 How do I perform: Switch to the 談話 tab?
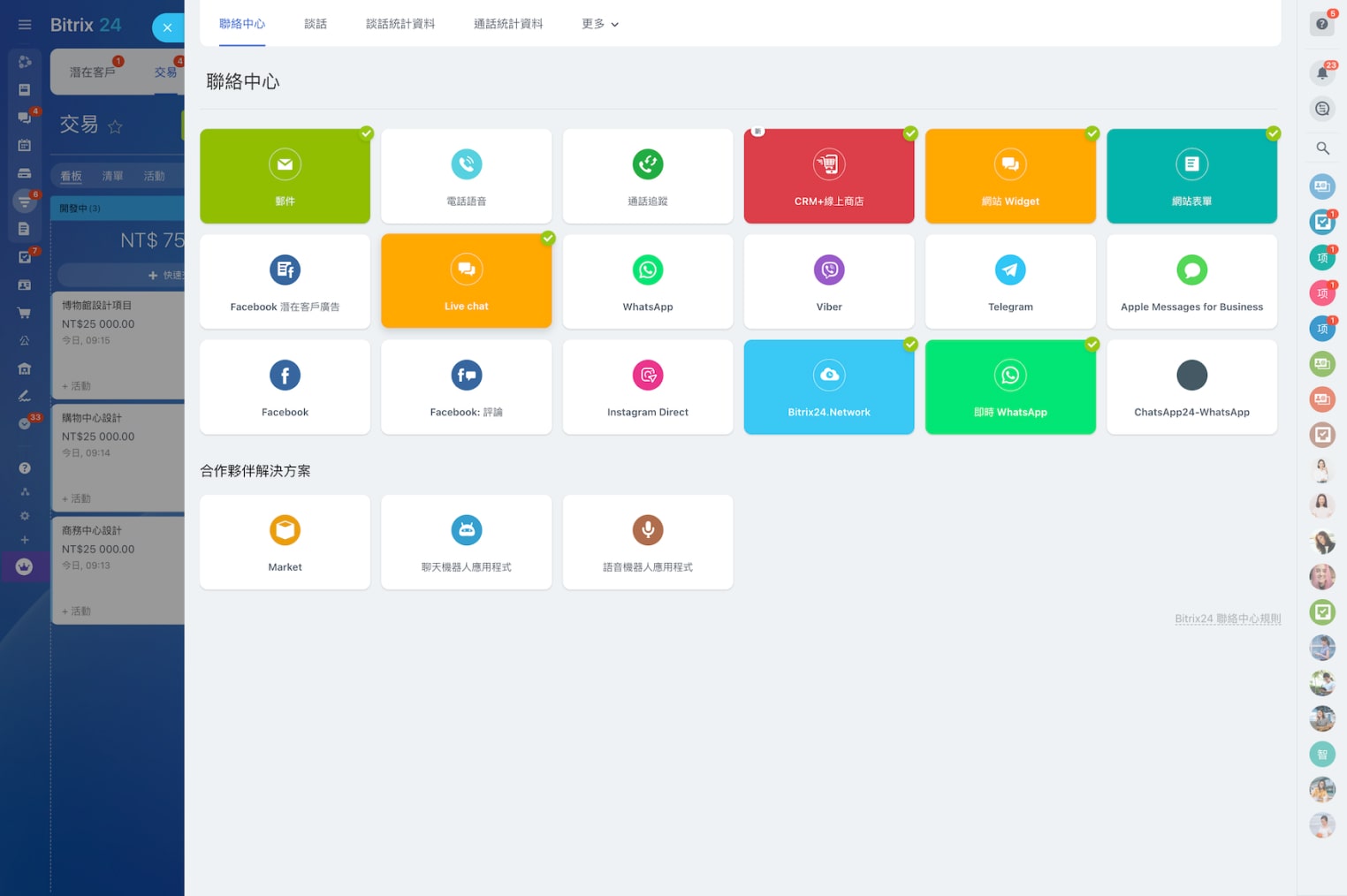[316, 24]
